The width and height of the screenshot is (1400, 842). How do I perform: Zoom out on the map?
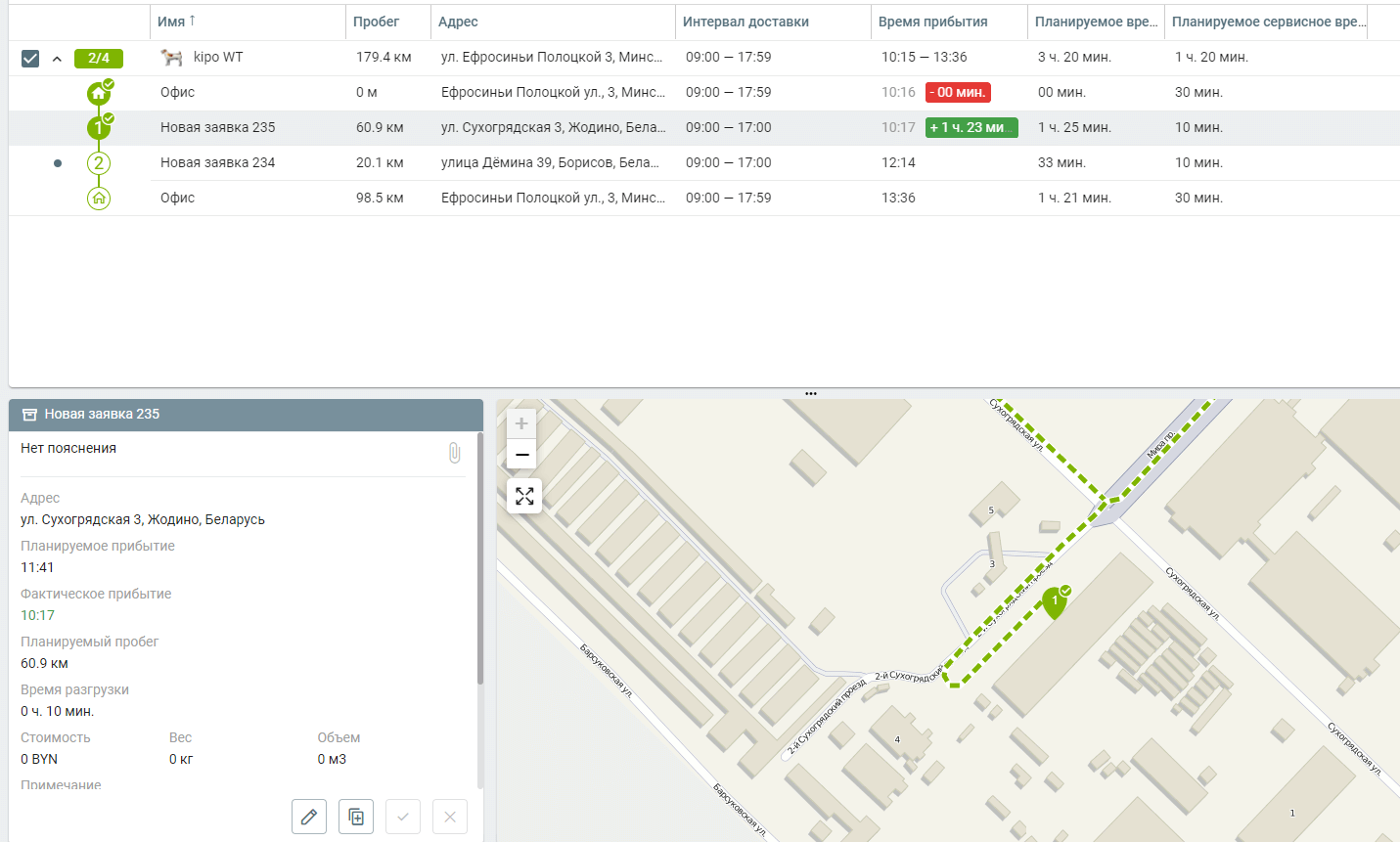pyautogui.click(x=521, y=455)
